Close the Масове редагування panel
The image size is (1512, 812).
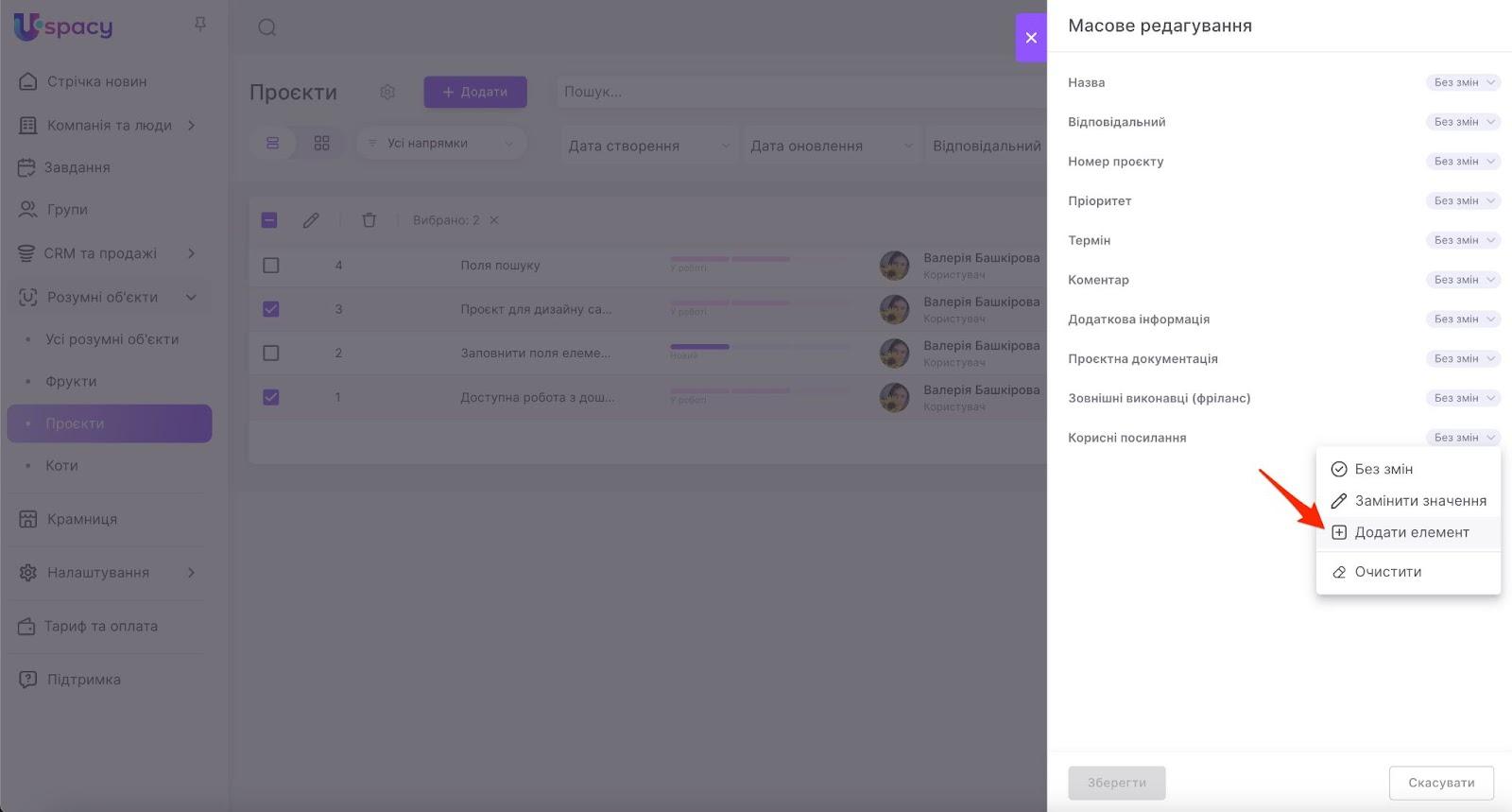[x=1031, y=38]
